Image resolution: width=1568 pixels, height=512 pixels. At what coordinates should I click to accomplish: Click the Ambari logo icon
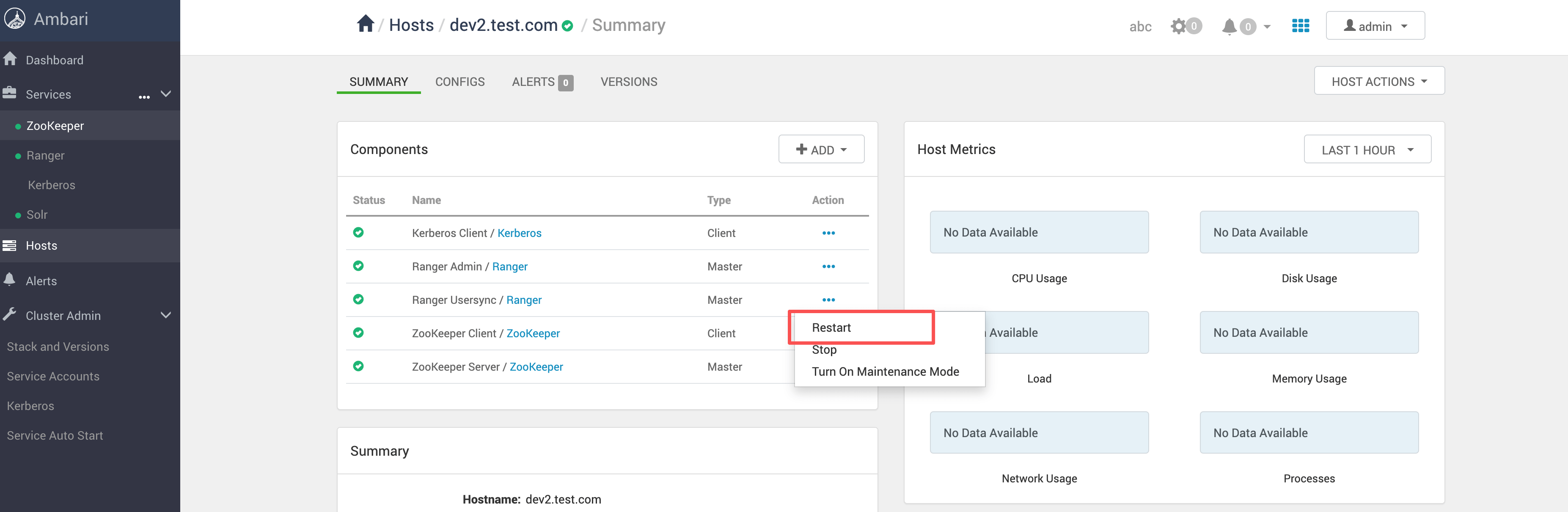[x=15, y=19]
